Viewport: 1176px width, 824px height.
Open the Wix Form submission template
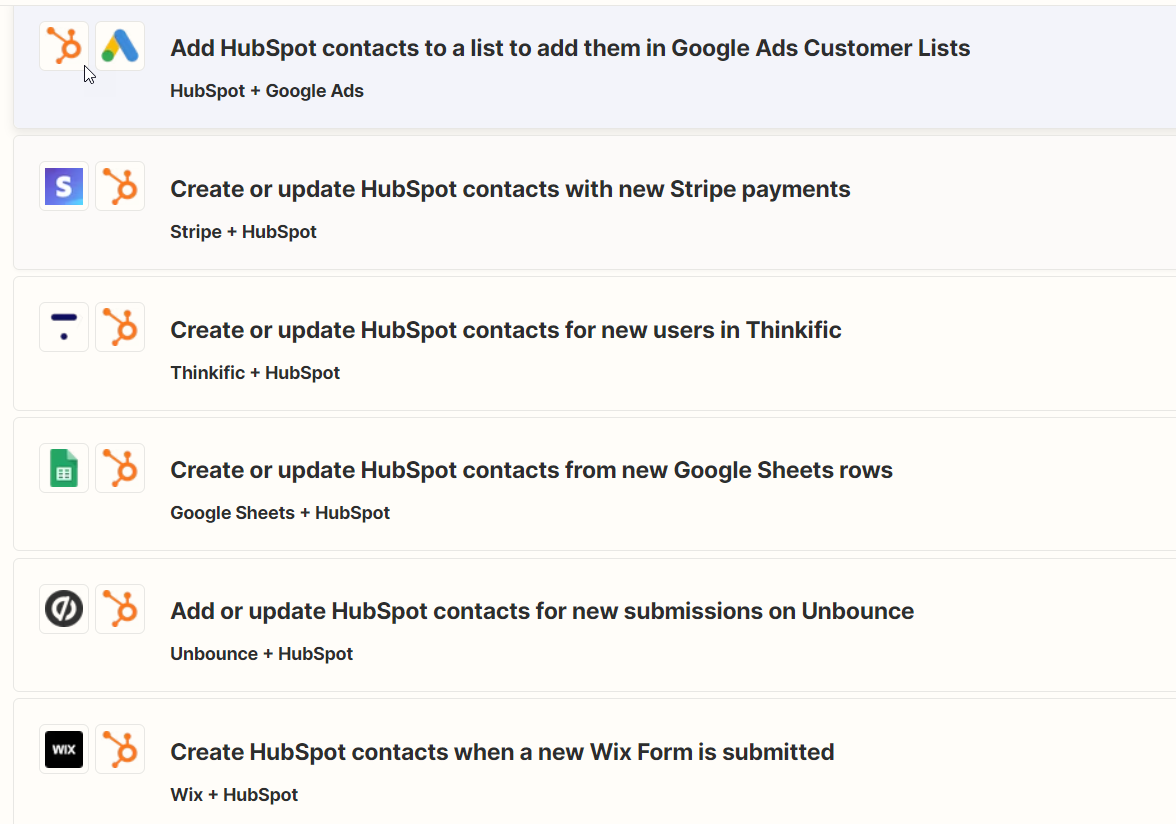503,751
